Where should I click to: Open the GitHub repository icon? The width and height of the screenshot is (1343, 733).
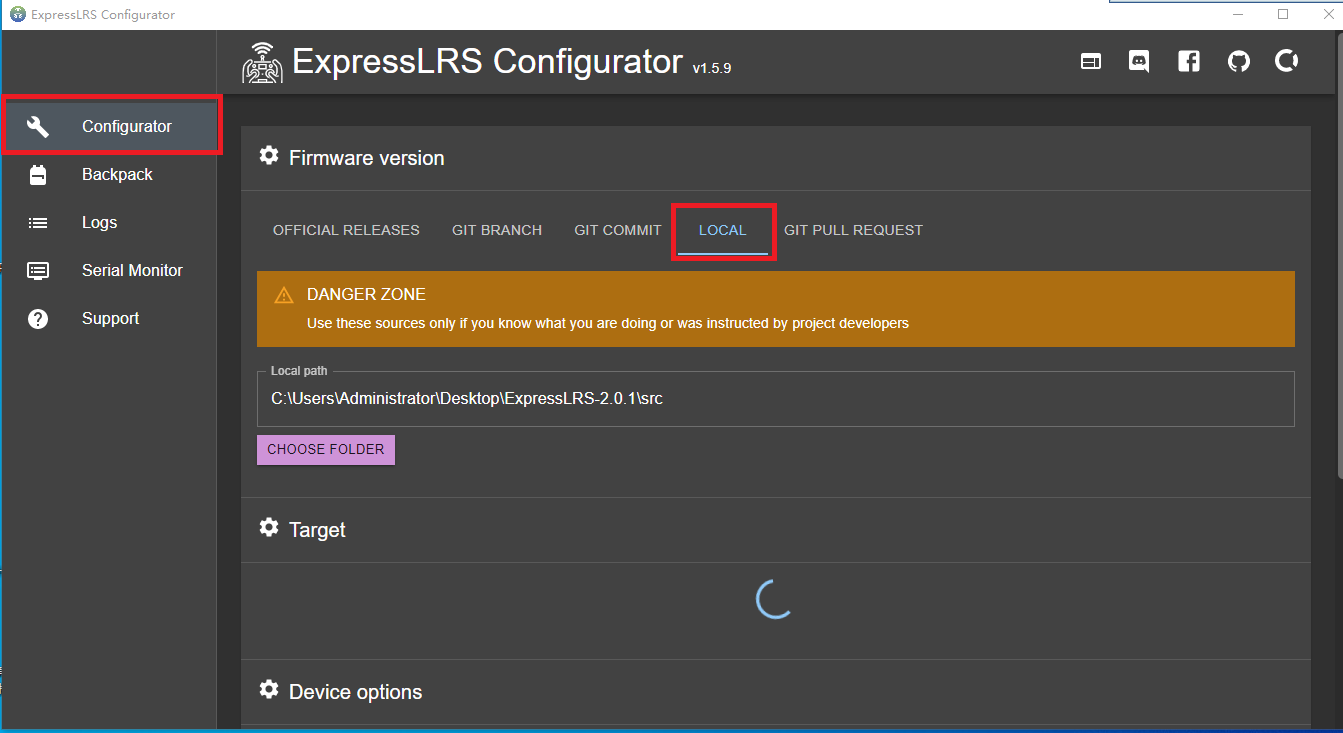(x=1239, y=62)
